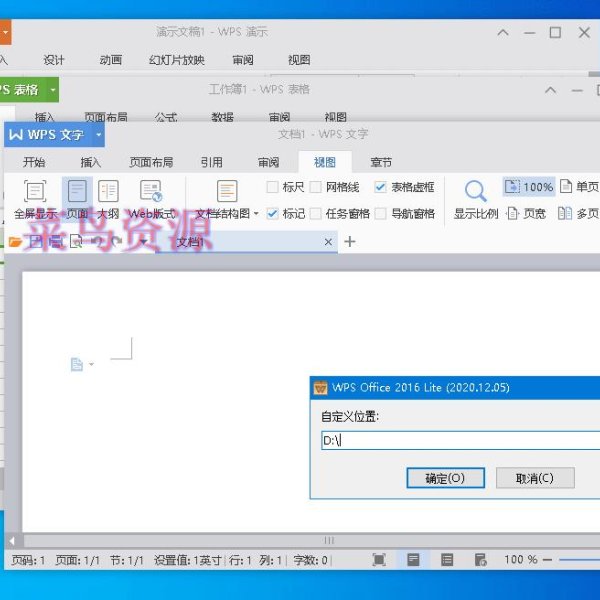The image size is (600, 600).
Task: Click full screen icon in status bar
Action: pyautogui.click(x=379, y=560)
